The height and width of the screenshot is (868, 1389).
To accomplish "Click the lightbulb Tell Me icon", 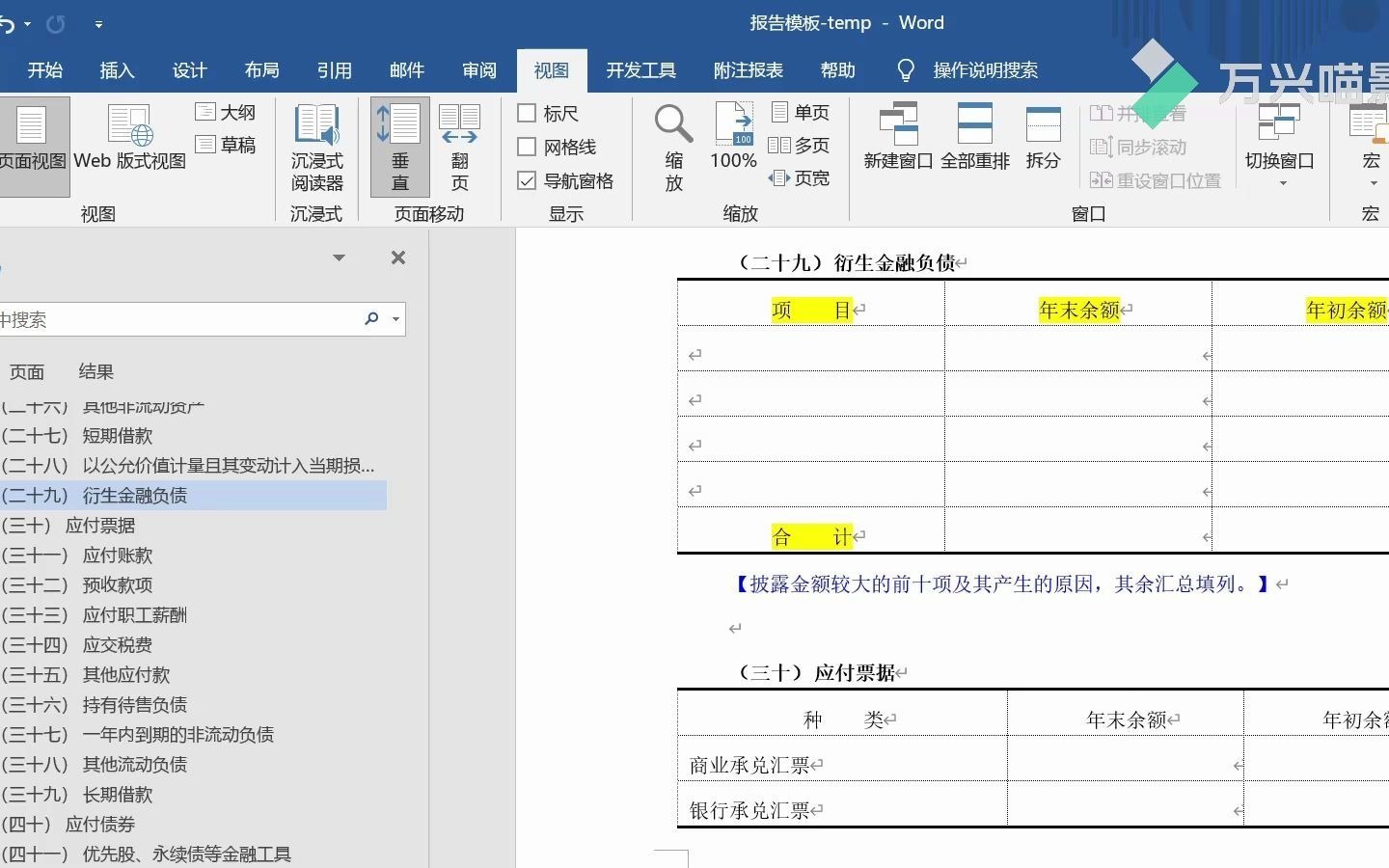I will [x=905, y=70].
